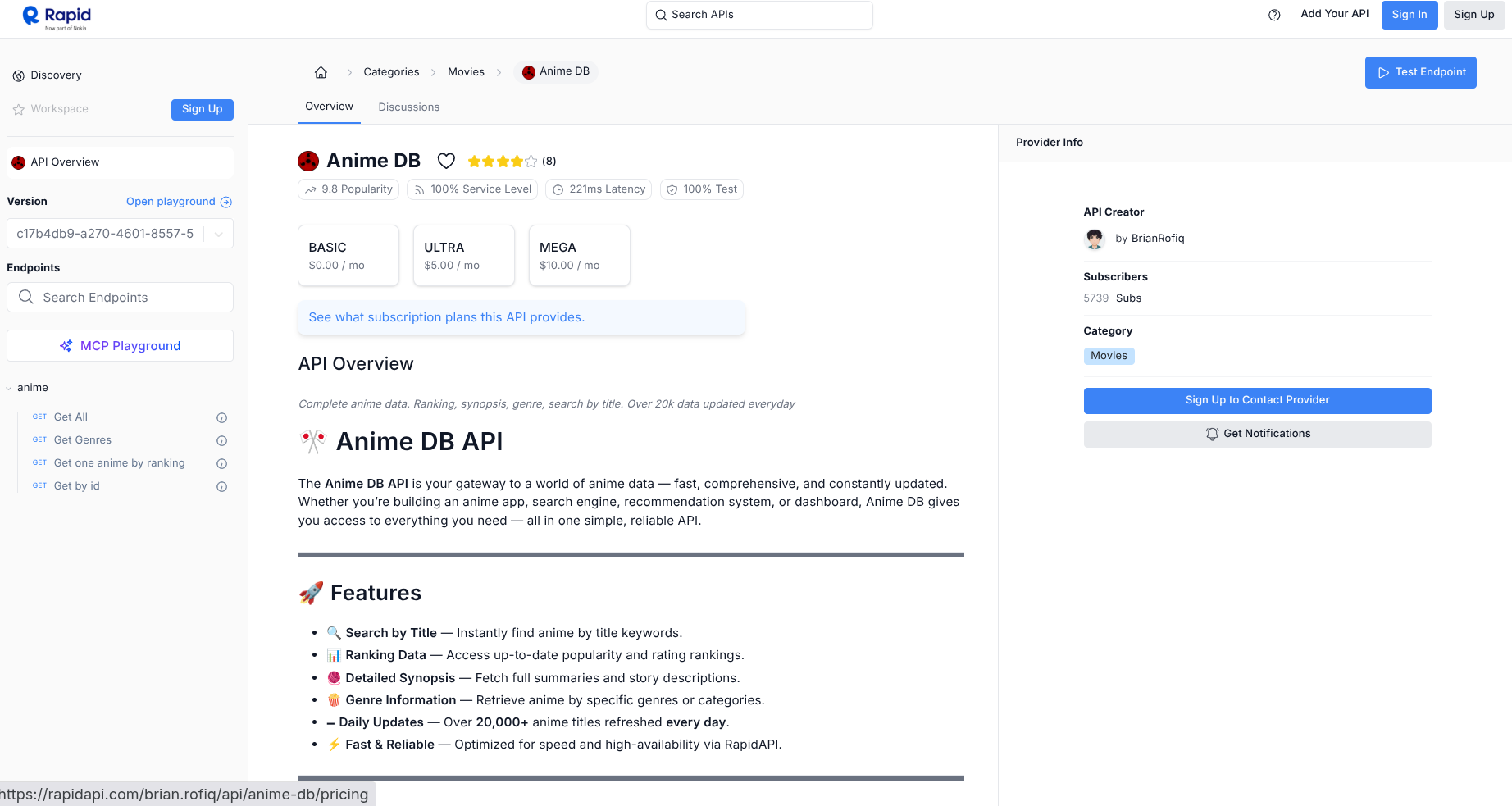This screenshot has width=1512, height=806.
Task: Click the Anime DB logo beside the title
Action: pos(308,161)
